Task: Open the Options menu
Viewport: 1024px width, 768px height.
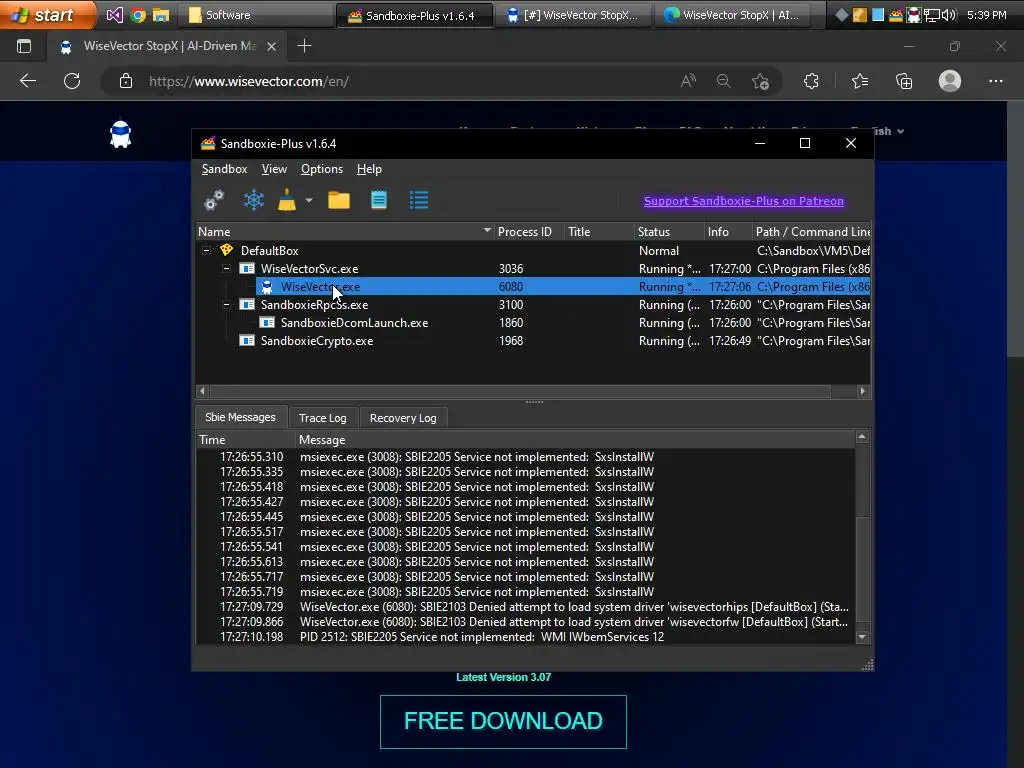Action: click(x=321, y=169)
